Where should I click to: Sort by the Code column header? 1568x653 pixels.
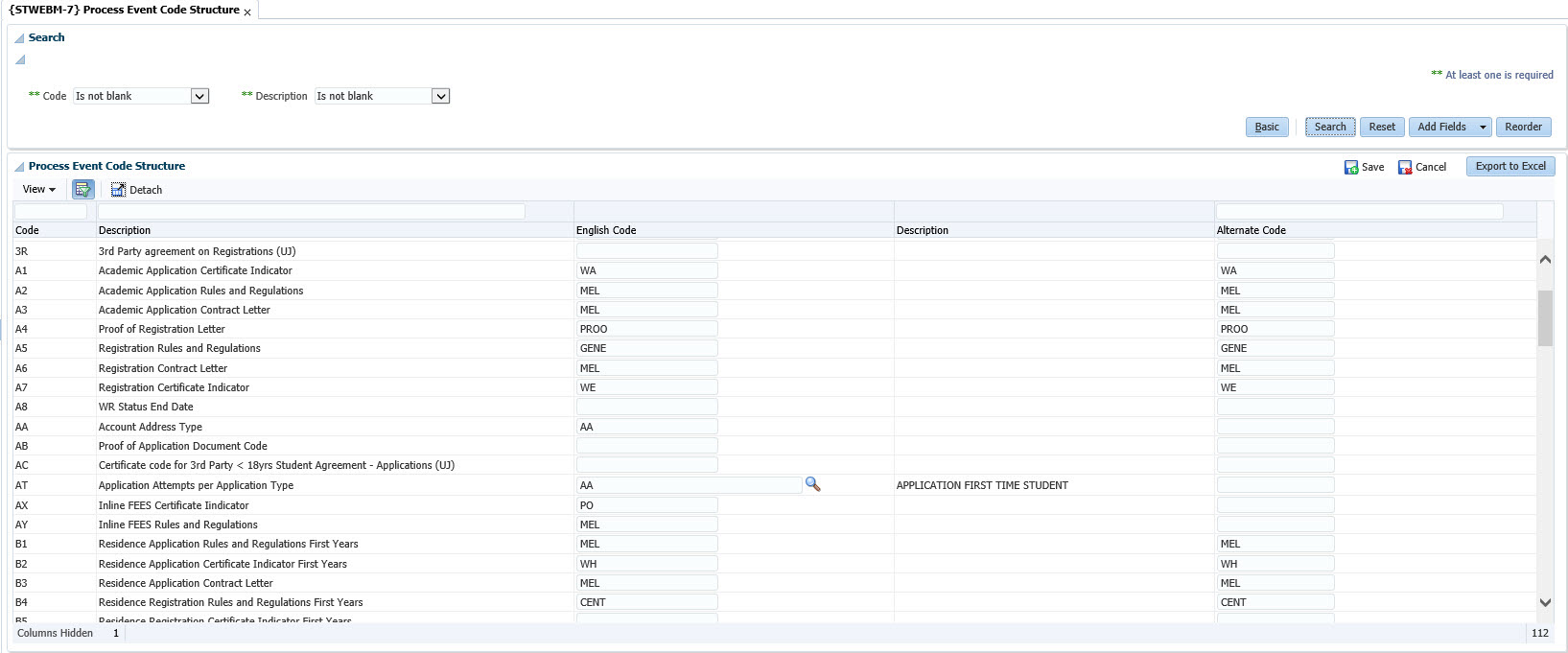27,230
